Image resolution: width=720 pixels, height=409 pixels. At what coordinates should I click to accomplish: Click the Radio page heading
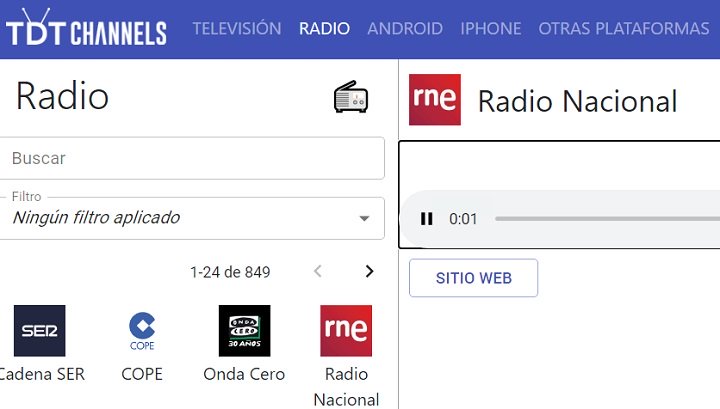pyautogui.click(x=62, y=96)
